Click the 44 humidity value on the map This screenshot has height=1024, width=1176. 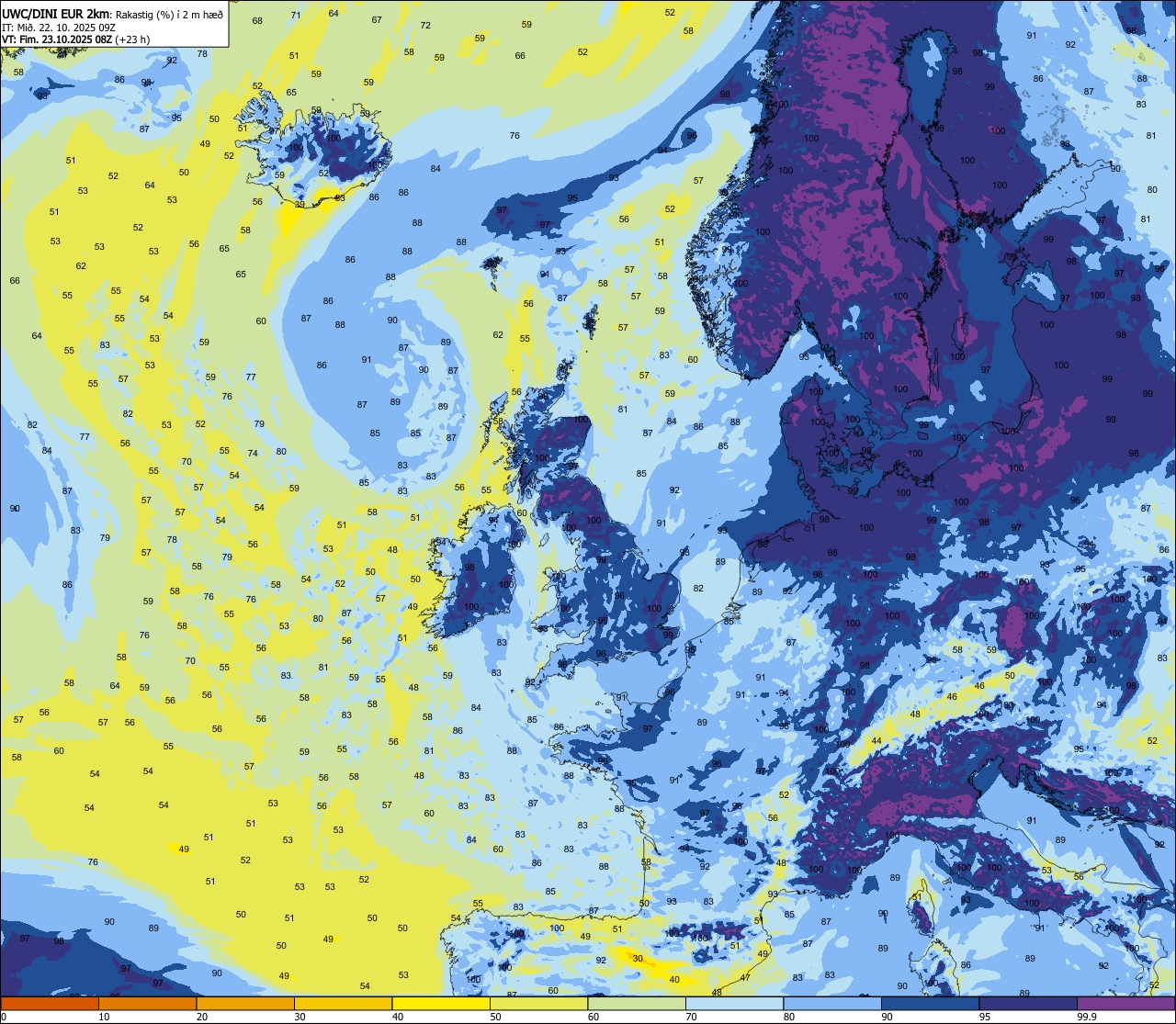[876, 740]
